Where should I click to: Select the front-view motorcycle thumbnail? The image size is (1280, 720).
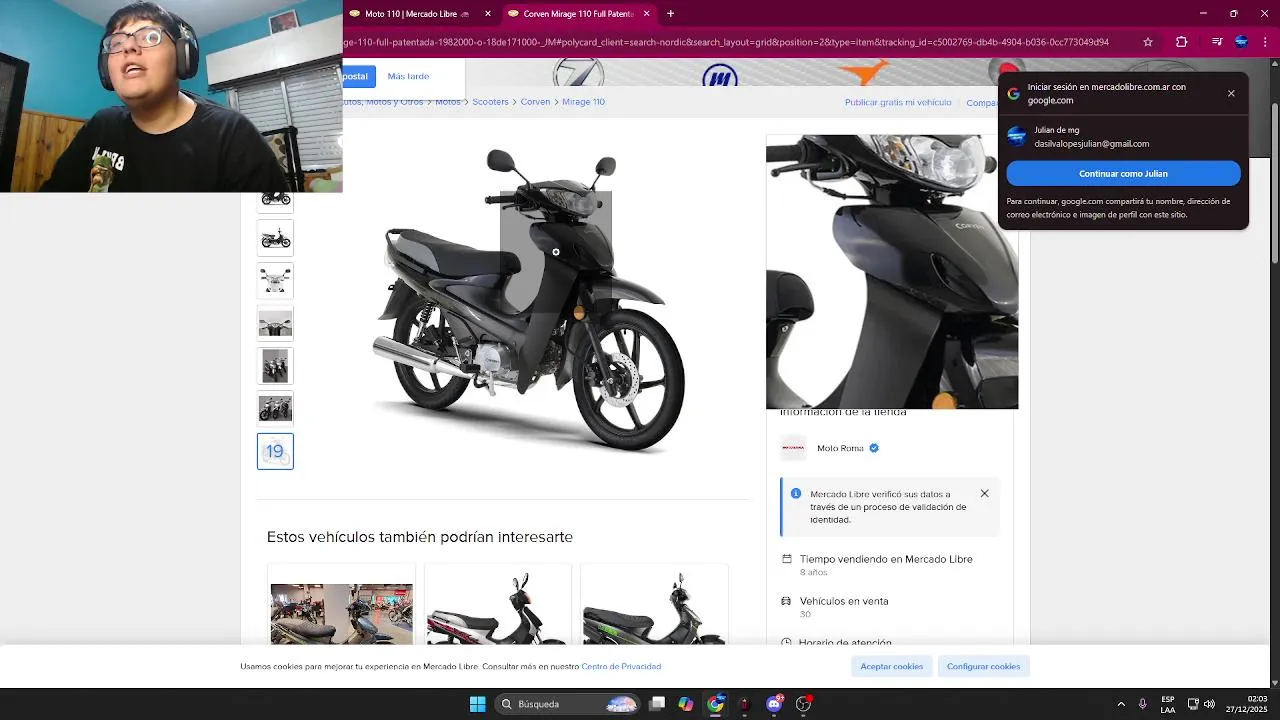tap(275, 280)
